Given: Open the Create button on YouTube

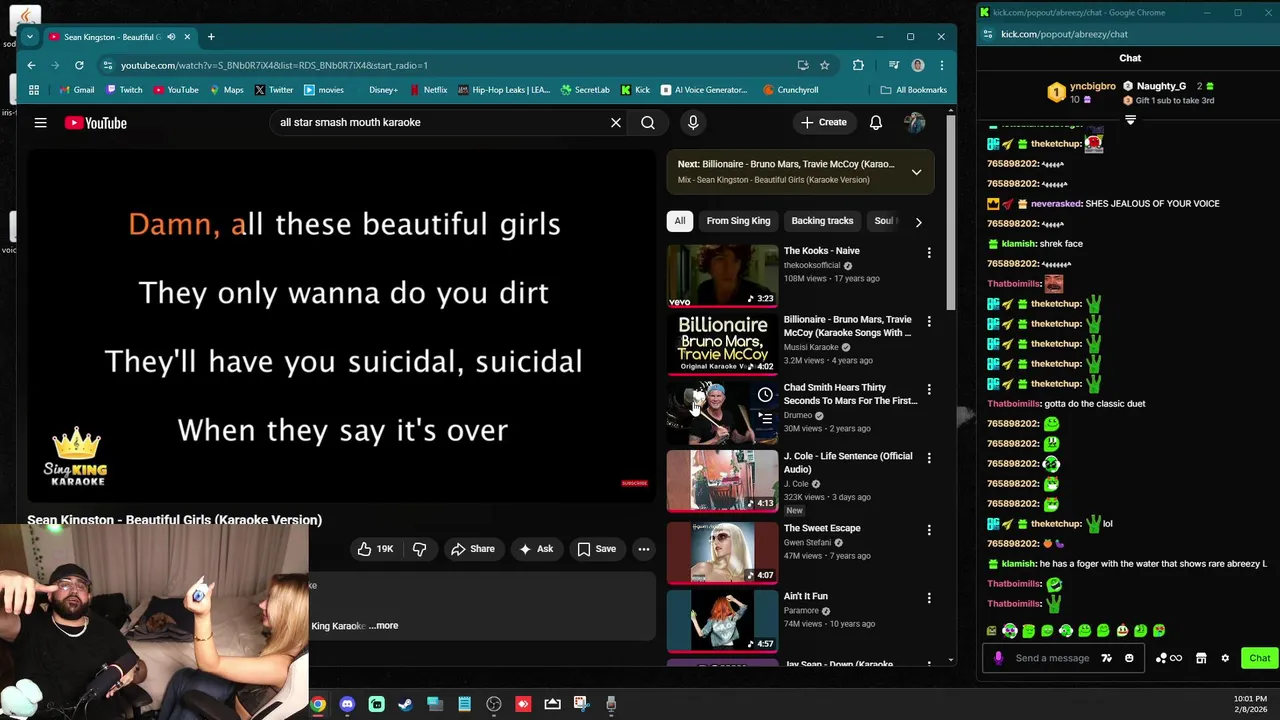Looking at the screenshot, I should 824,122.
